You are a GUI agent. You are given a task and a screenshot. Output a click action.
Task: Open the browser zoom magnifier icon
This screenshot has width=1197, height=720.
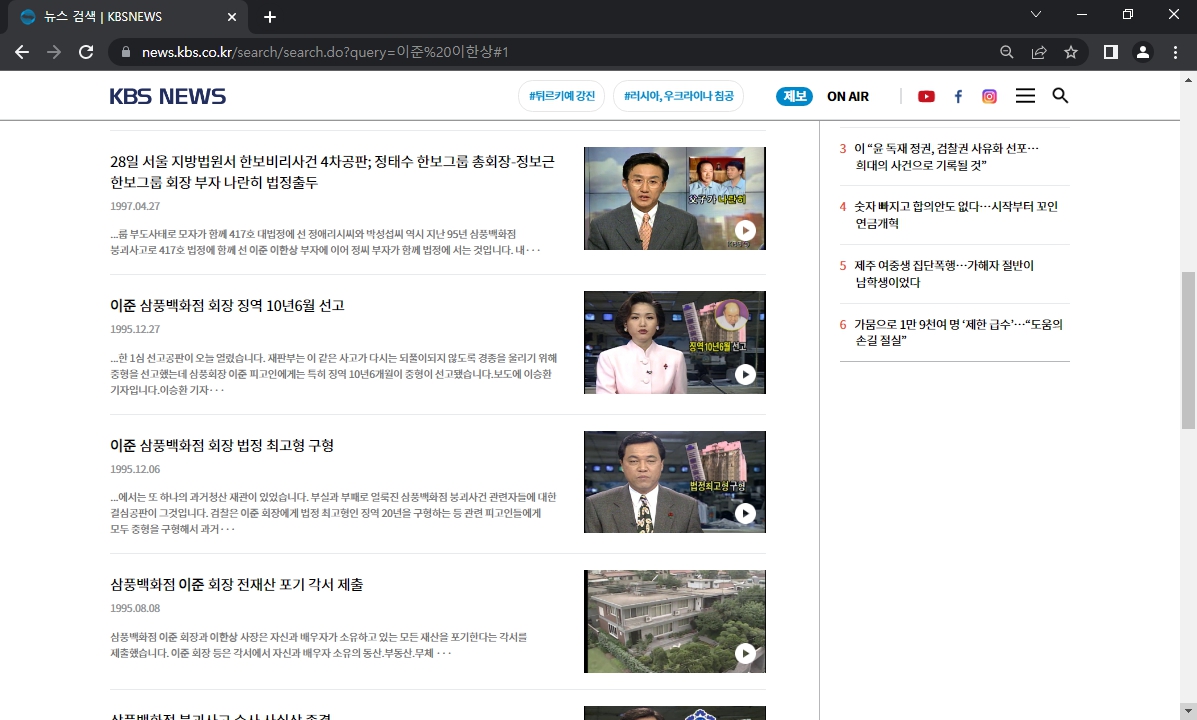1007,52
